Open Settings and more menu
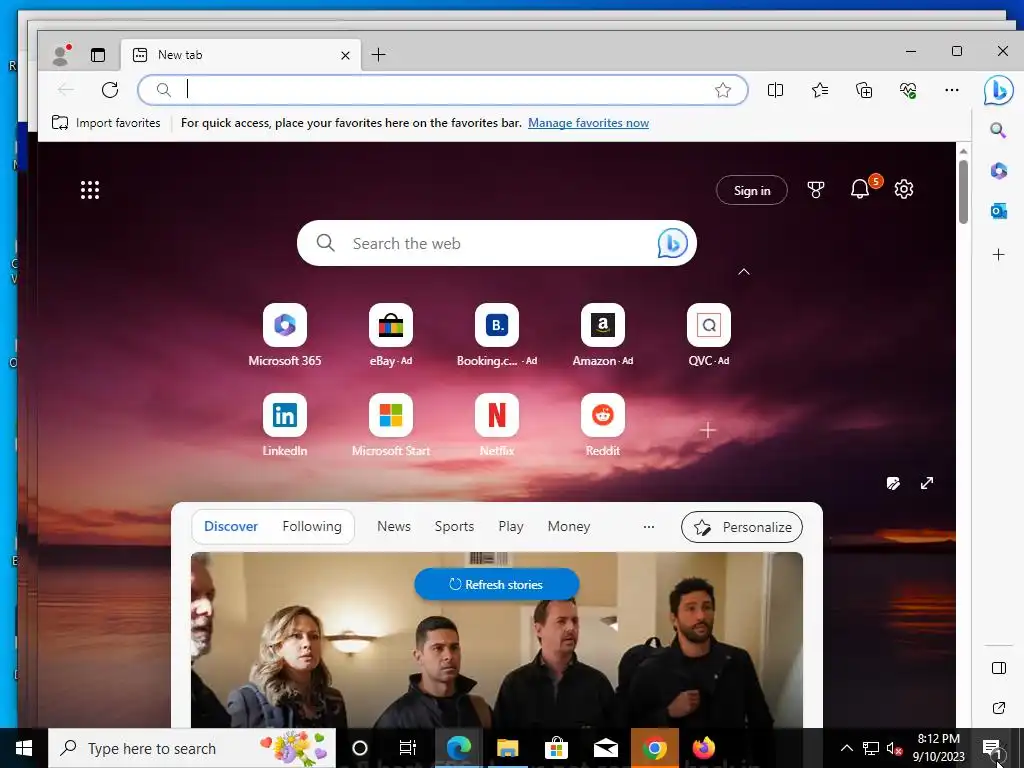 pyautogui.click(x=952, y=90)
